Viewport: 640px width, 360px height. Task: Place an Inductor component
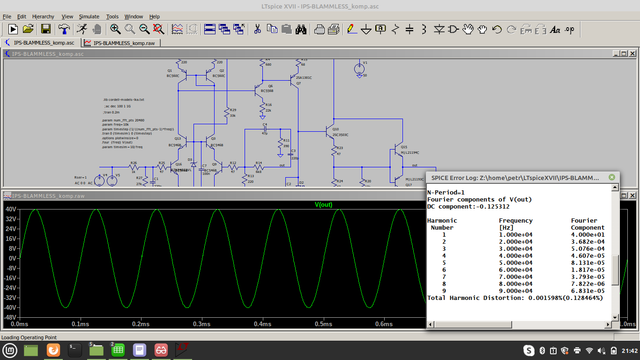pyautogui.click(x=424, y=29)
